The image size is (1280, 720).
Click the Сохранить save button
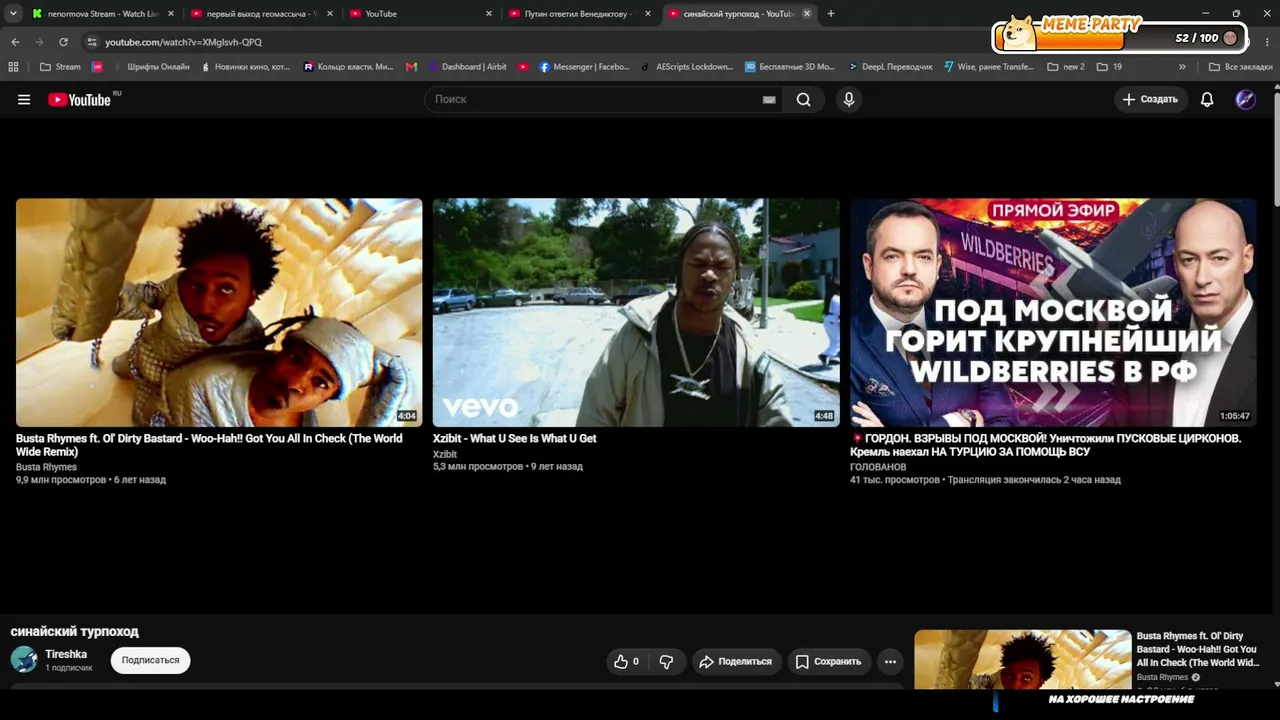pos(828,661)
